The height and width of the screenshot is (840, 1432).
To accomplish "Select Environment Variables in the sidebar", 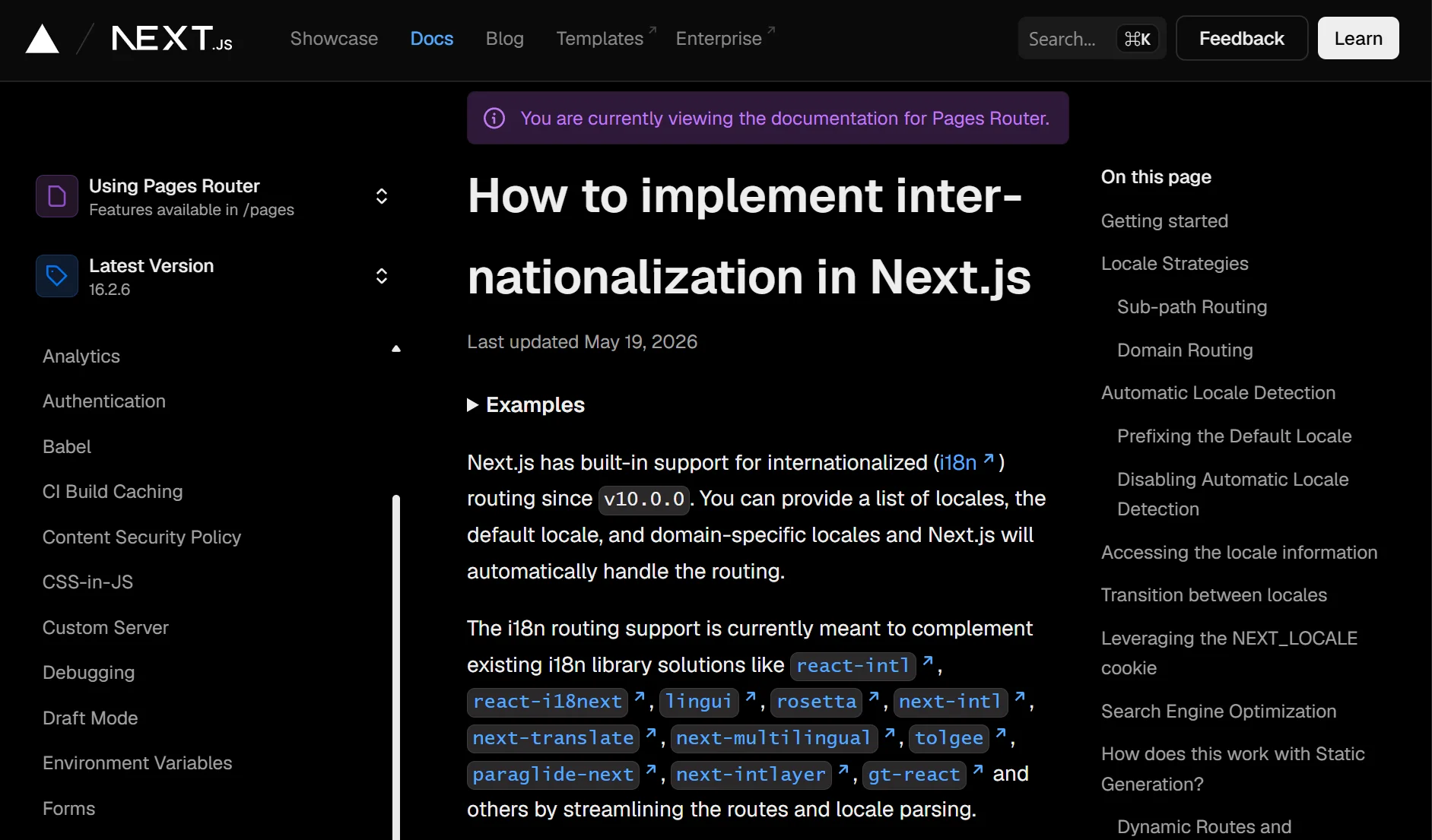I will 138,763.
